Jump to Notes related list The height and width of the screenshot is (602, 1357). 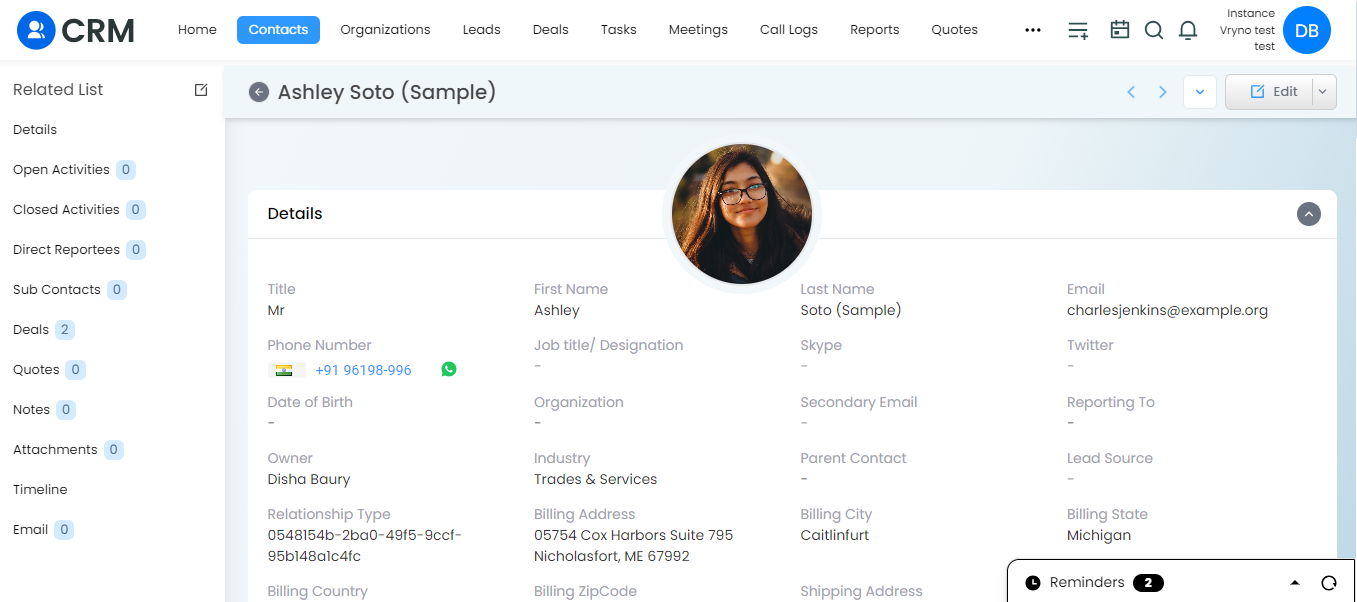31,410
